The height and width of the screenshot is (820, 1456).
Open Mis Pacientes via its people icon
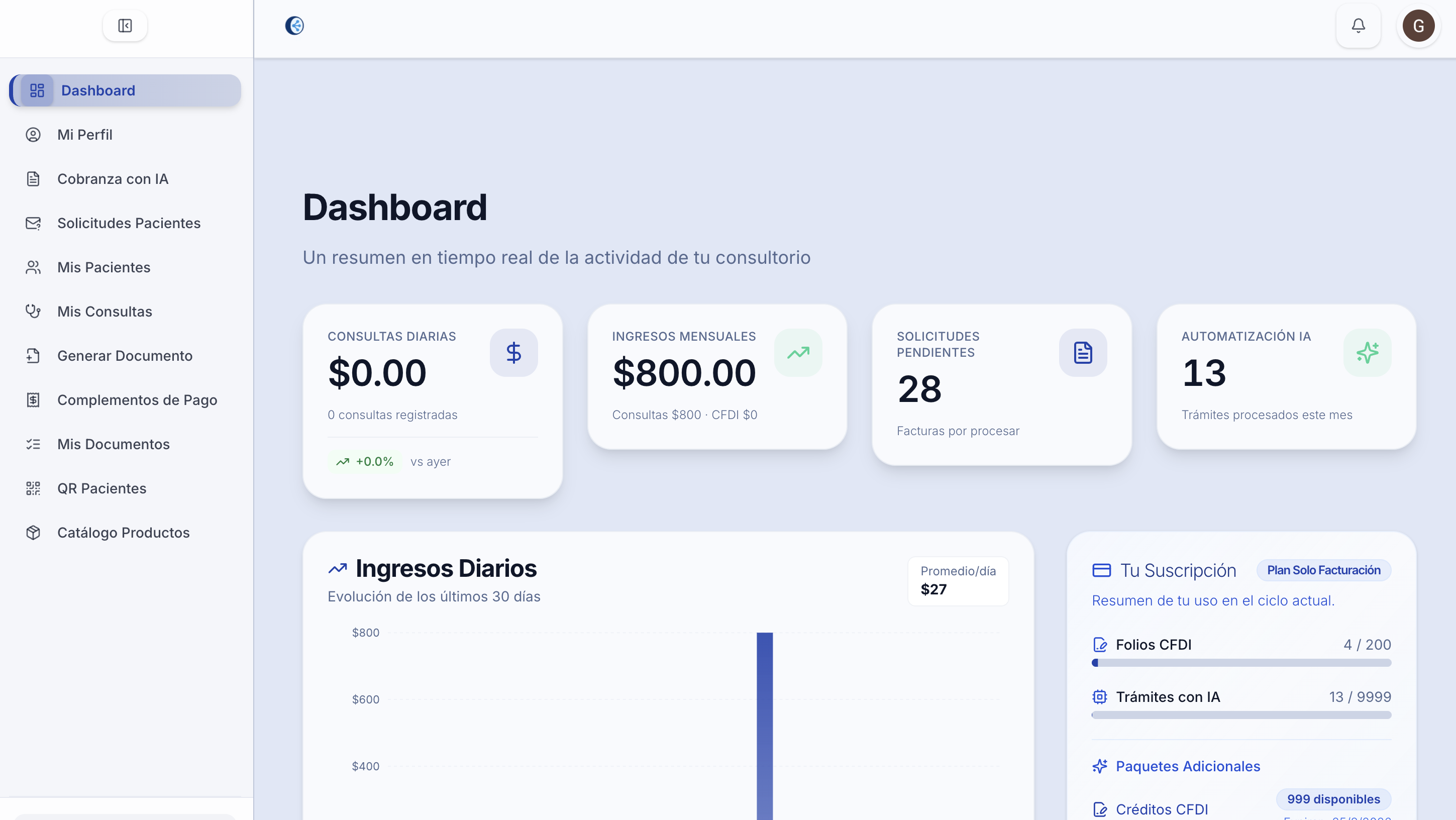(x=32, y=267)
